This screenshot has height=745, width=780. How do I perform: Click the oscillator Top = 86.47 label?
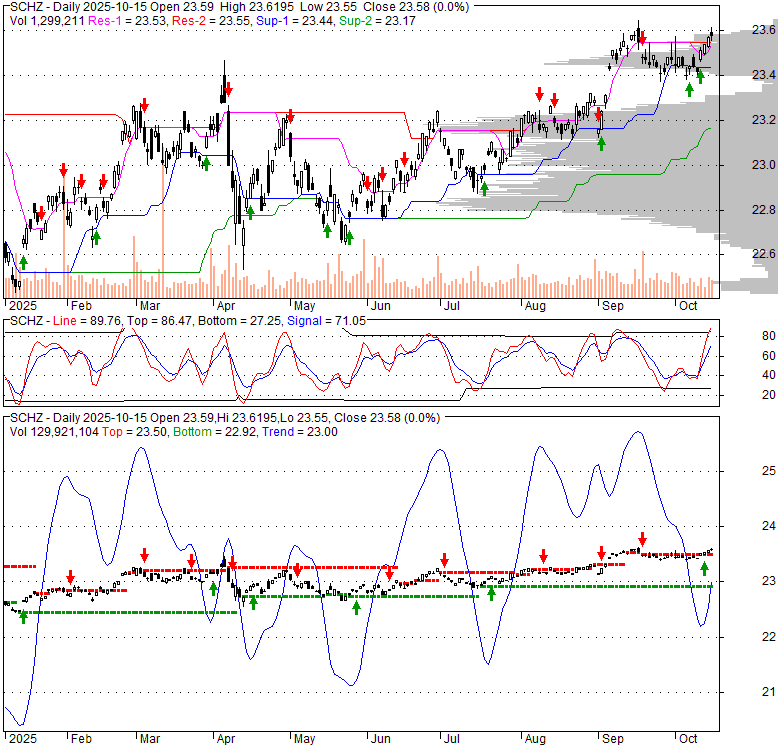[159, 321]
